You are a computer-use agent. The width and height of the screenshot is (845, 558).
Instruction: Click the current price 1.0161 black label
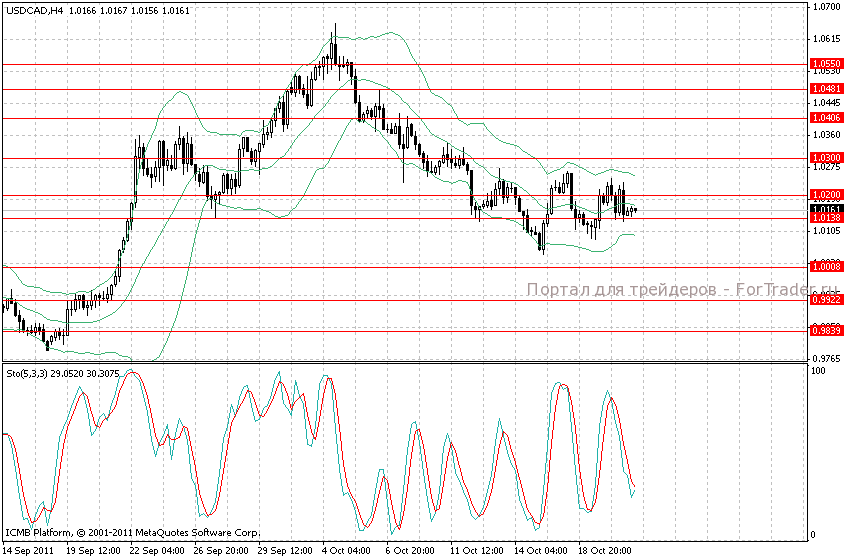826,209
